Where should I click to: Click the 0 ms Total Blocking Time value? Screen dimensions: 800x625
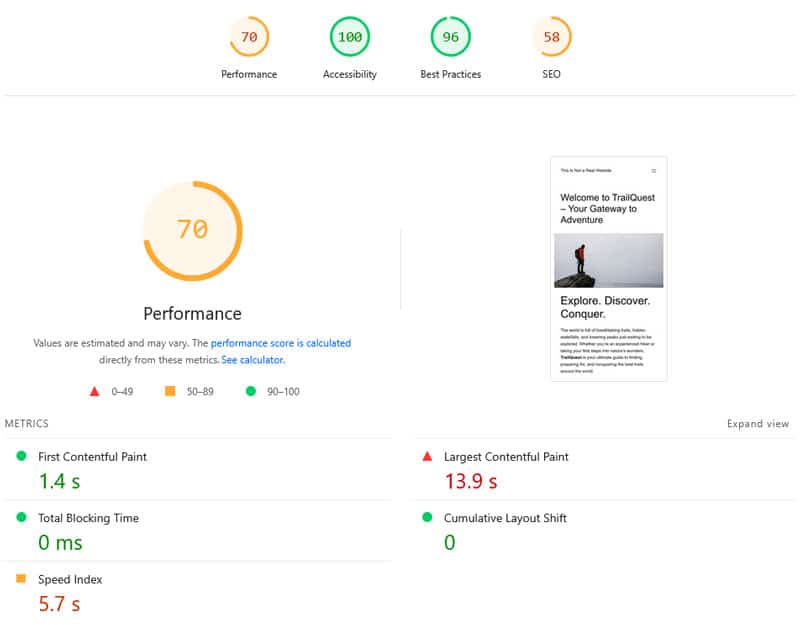click(x=60, y=543)
